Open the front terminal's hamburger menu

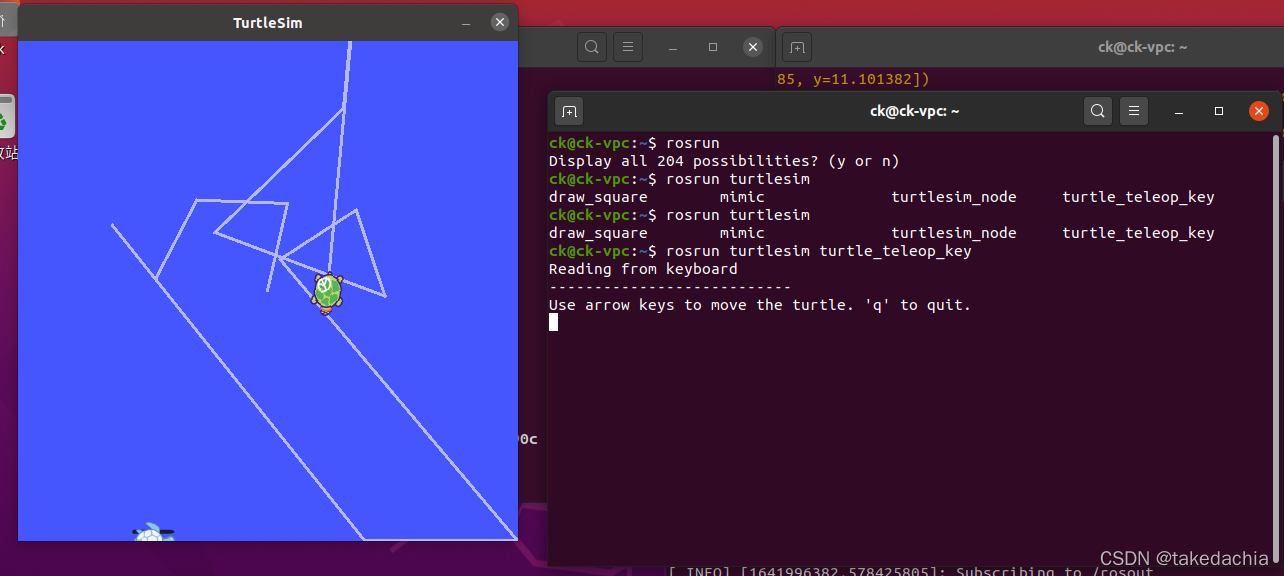coord(1132,111)
